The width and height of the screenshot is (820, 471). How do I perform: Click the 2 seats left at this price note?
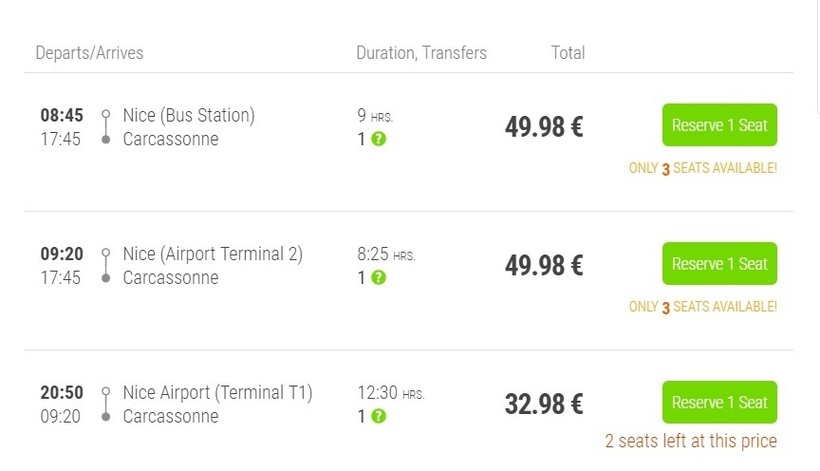691,441
